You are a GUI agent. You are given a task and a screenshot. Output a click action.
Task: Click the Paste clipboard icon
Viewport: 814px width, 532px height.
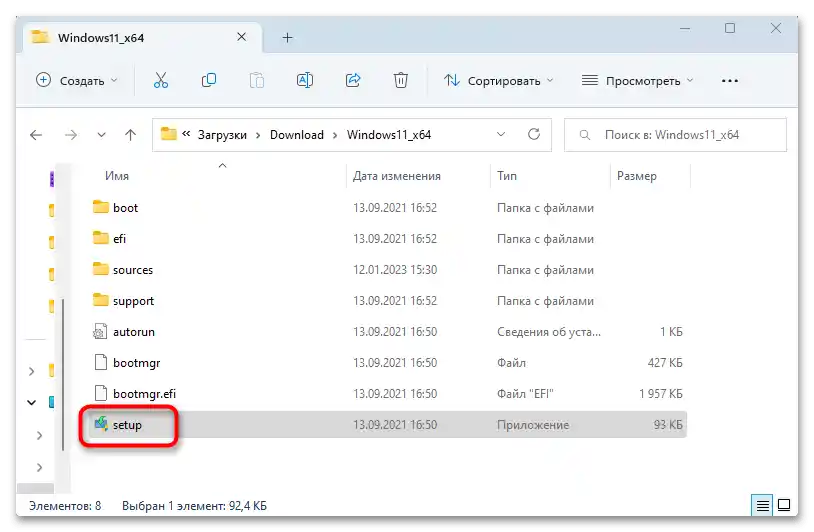[x=256, y=80]
